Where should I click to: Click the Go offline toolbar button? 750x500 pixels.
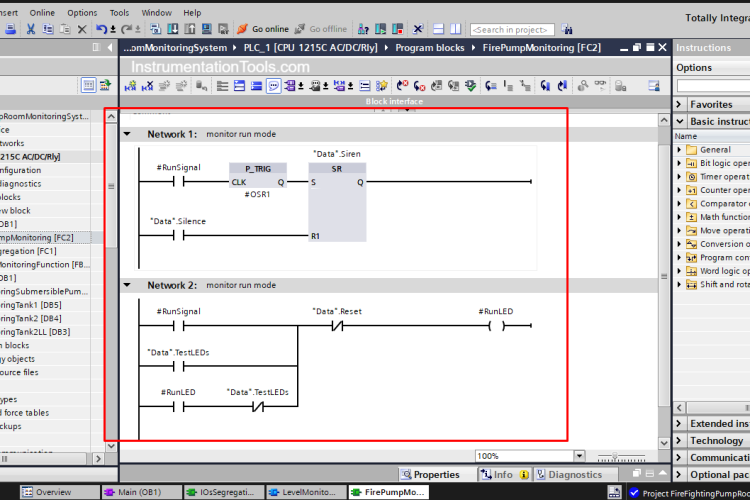(320, 29)
